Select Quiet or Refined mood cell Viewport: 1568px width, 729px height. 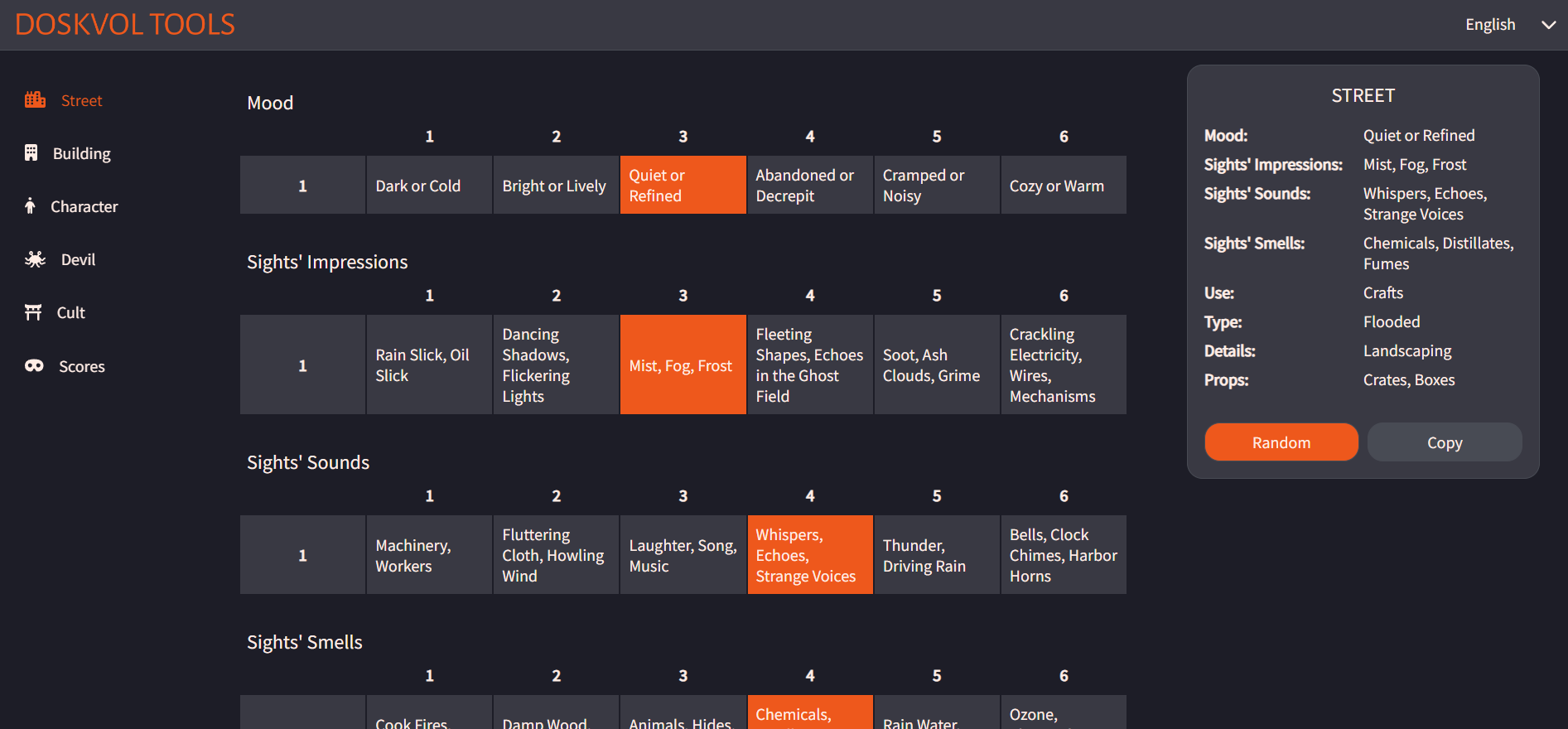[x=683, y=186]
